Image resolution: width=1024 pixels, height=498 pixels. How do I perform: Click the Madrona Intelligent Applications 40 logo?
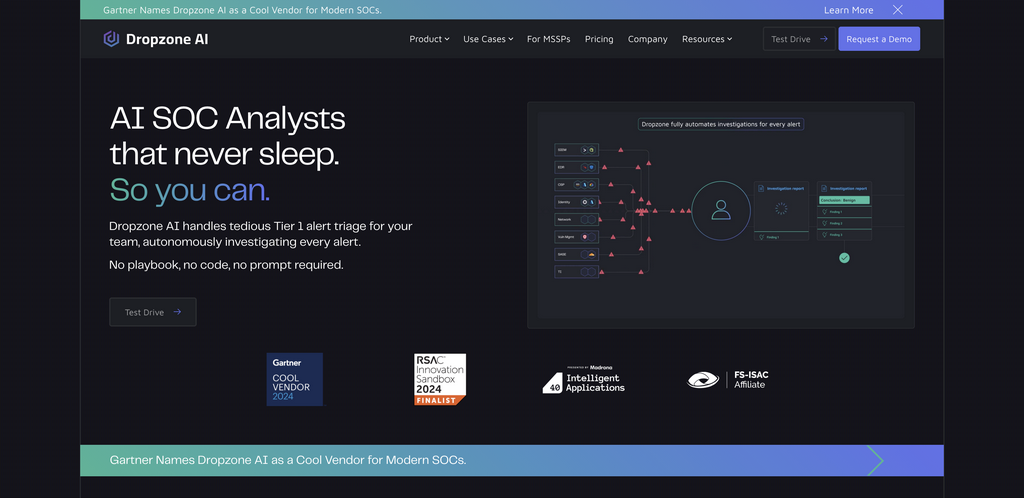583,379
